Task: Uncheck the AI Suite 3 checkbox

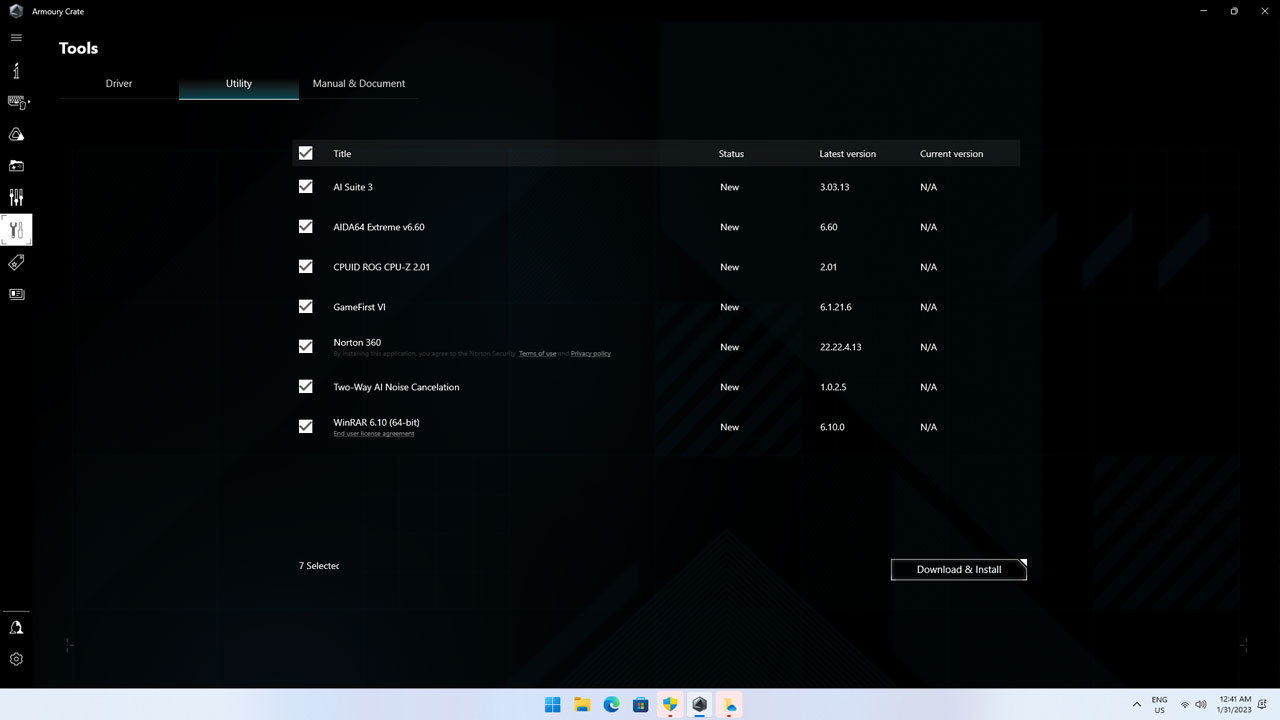Action: click(x=306, y=186)
